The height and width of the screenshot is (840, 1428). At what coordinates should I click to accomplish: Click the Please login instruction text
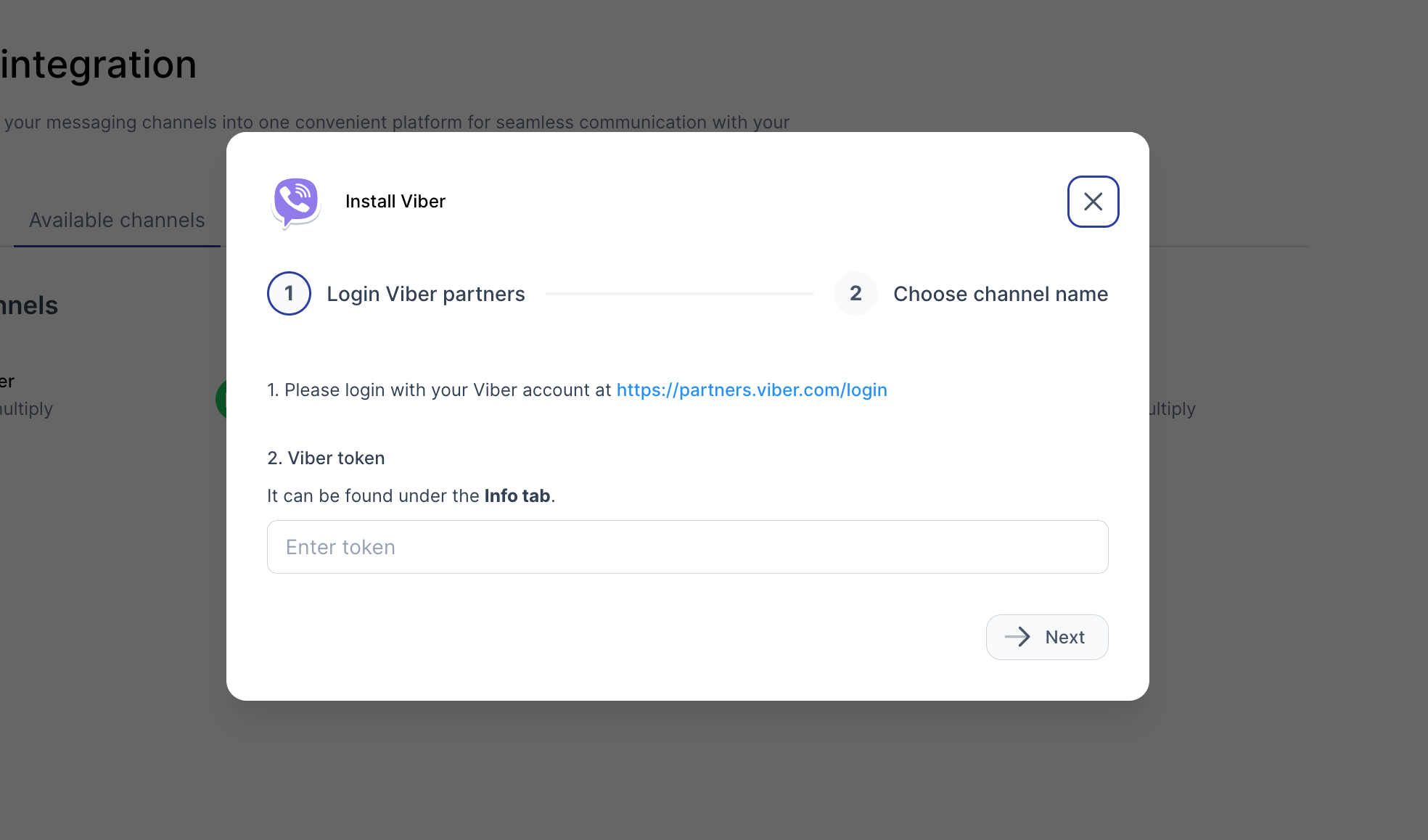440,390
